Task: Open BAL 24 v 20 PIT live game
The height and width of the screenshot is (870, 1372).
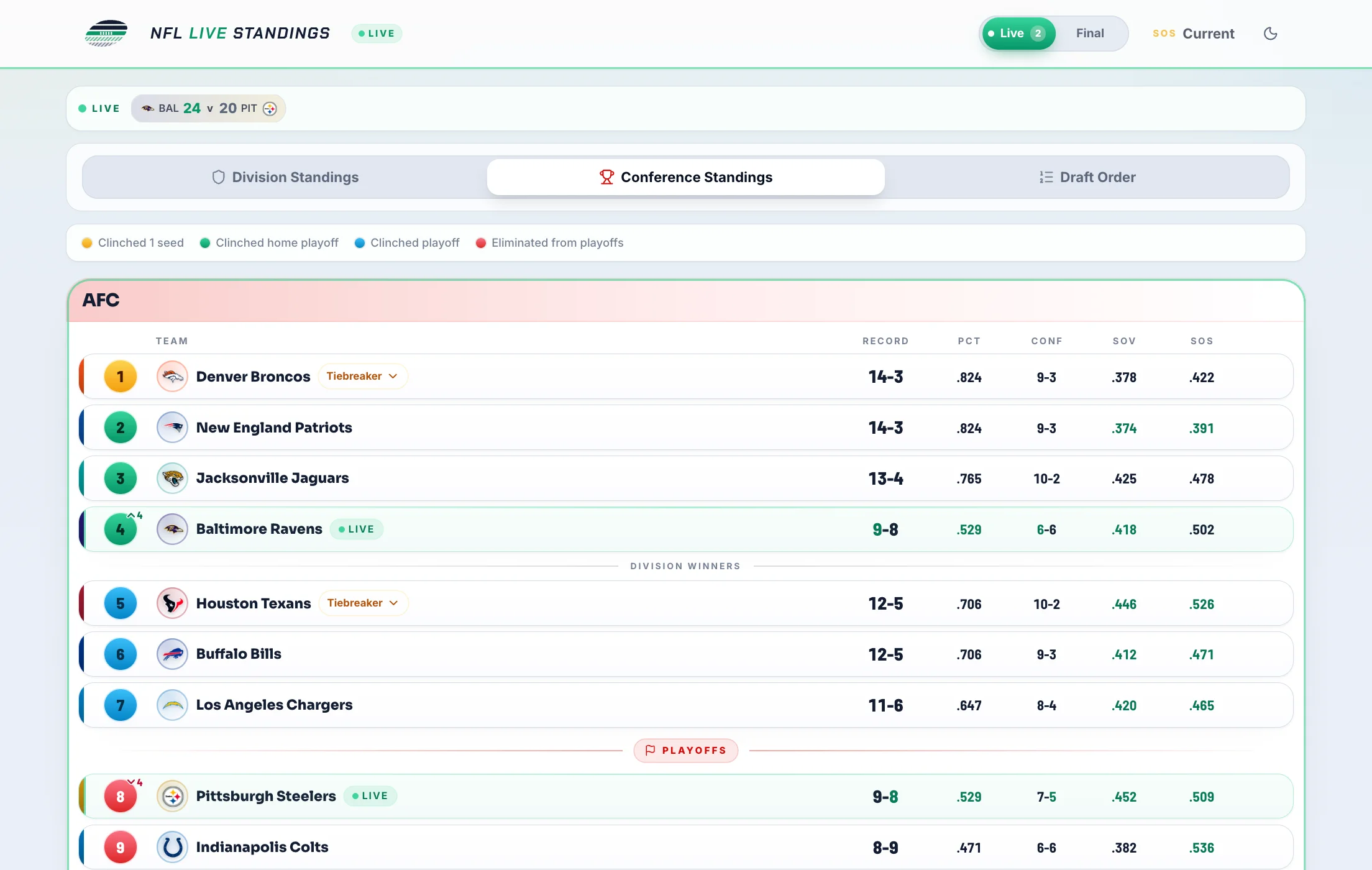Action: point(208,109)
